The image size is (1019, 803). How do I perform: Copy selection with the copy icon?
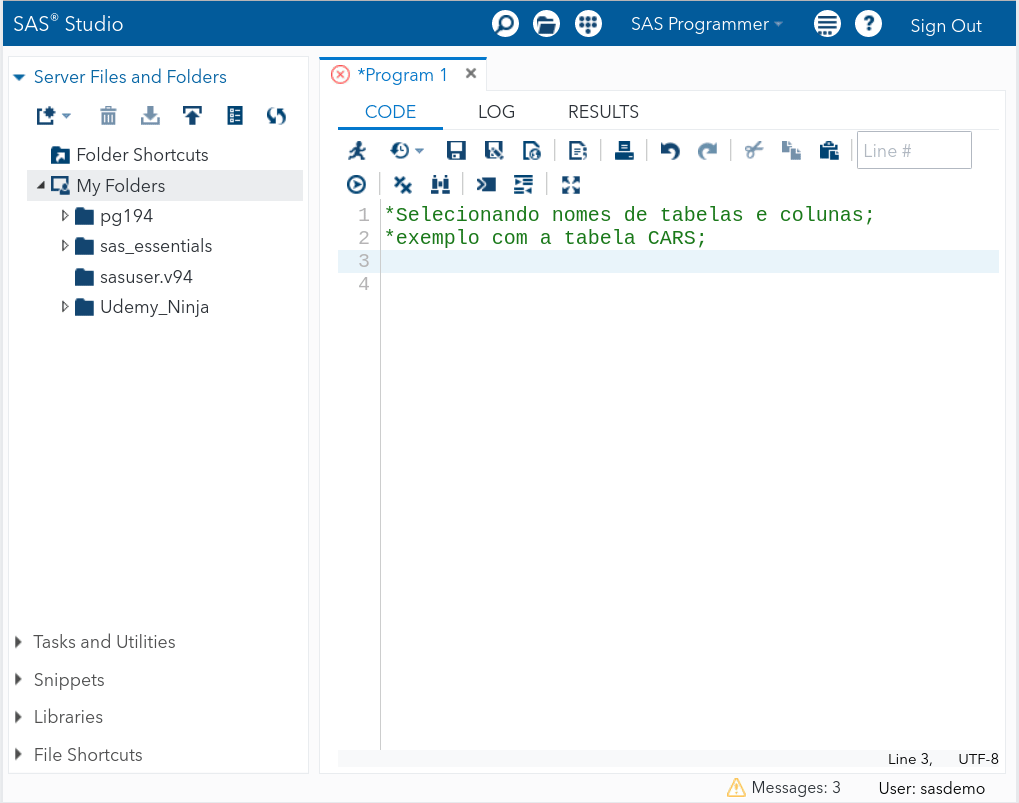tap(791, 151)
